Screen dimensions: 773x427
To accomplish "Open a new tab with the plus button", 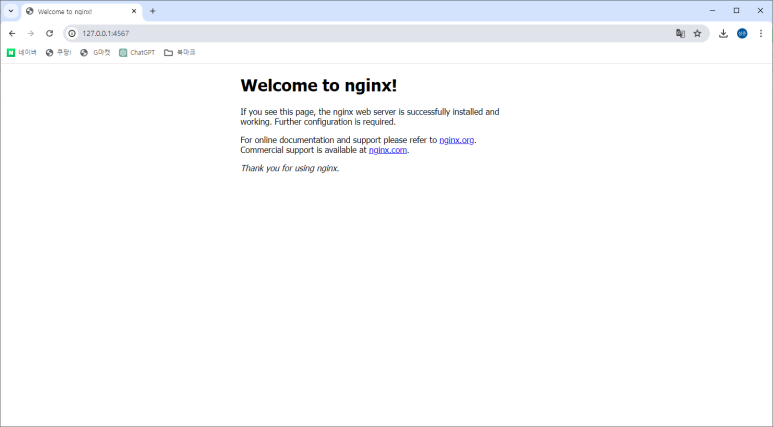I will [x=153, y=11].
